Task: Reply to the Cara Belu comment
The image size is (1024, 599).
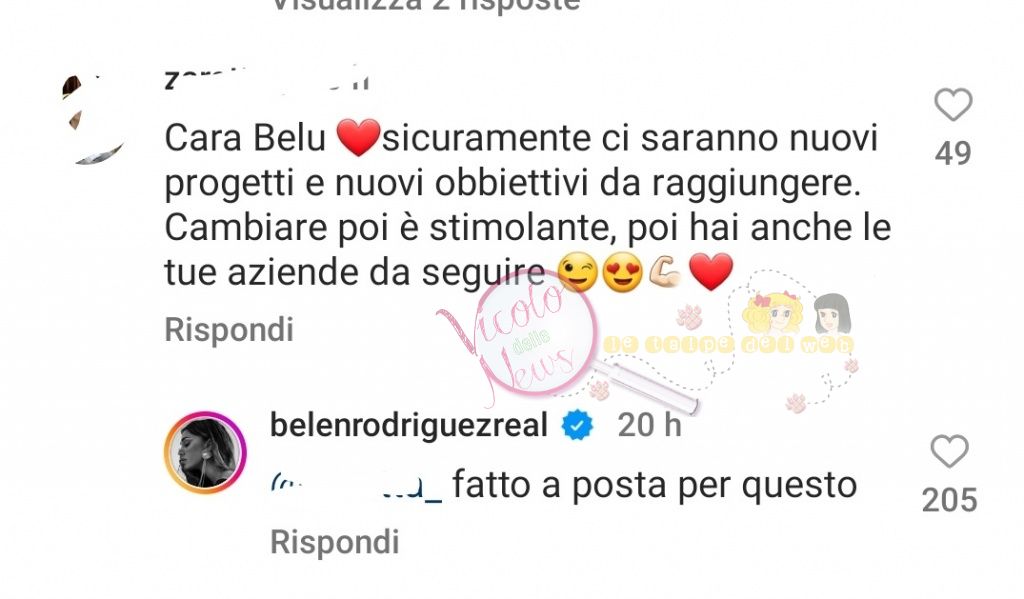Action: point(229,329)
